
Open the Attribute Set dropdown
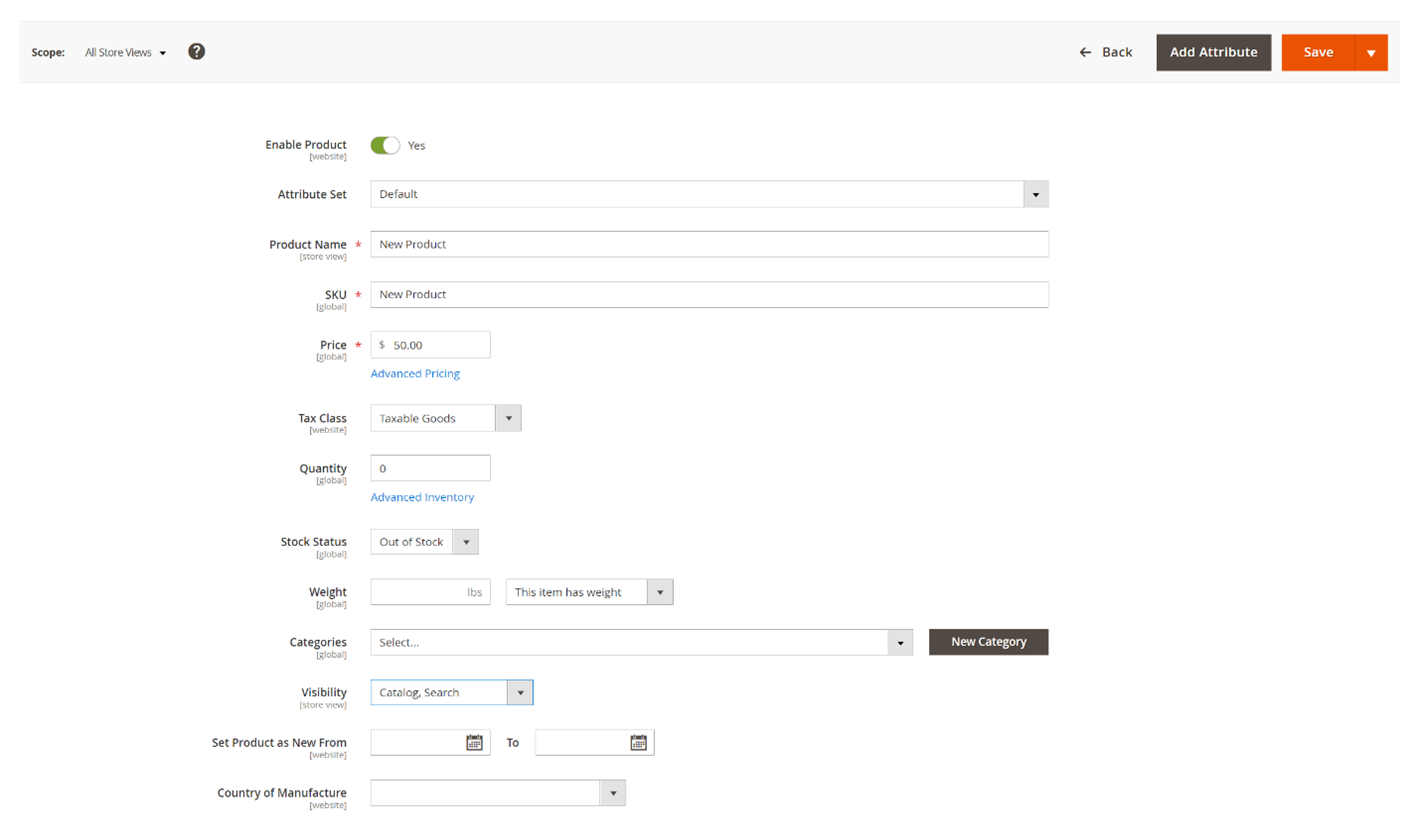tap(1036, 193)
